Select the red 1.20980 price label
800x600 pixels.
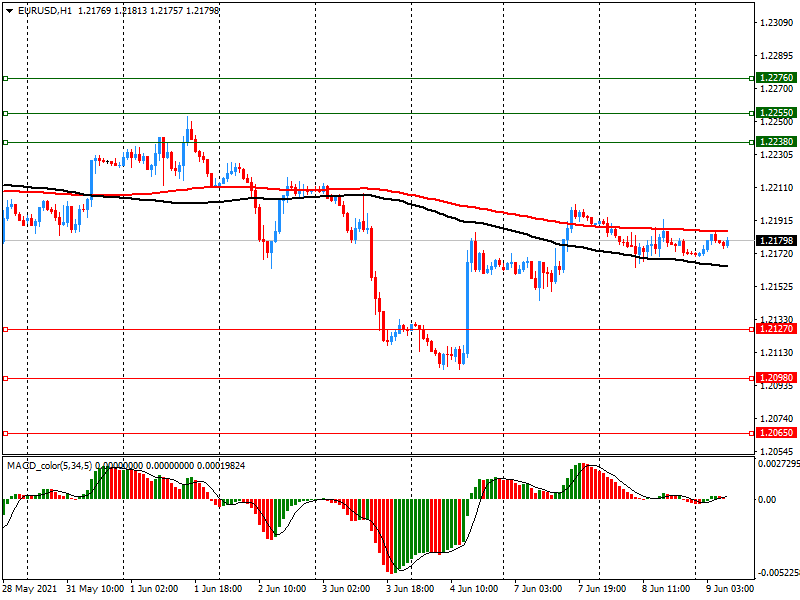pos(776,378)
